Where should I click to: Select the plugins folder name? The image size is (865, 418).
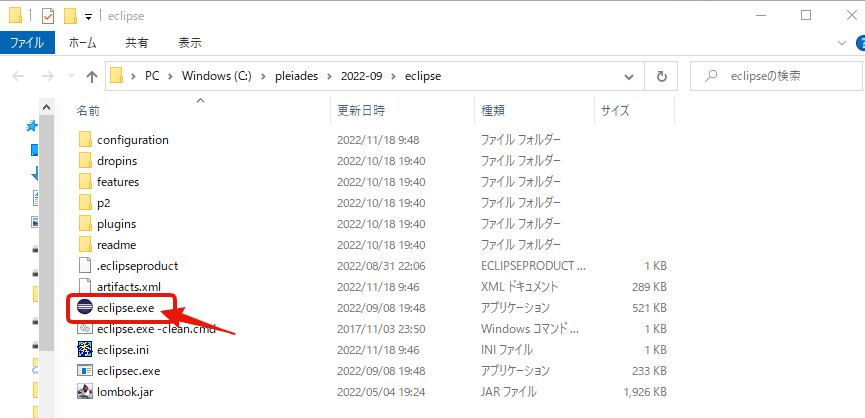(x=116, y=223)
